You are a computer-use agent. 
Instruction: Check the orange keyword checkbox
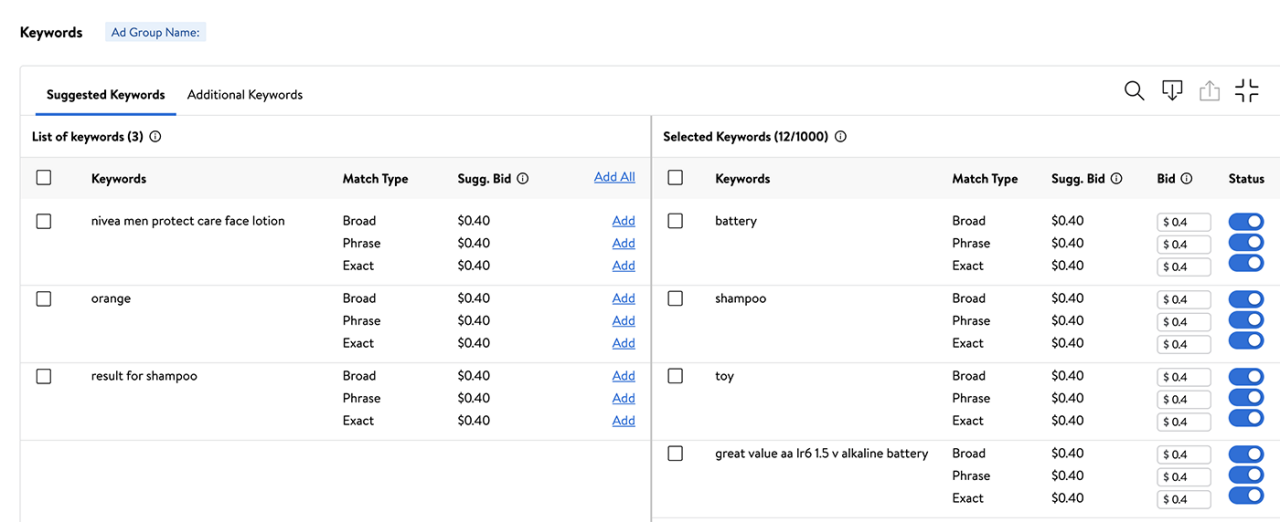click(x=44, y=299)
